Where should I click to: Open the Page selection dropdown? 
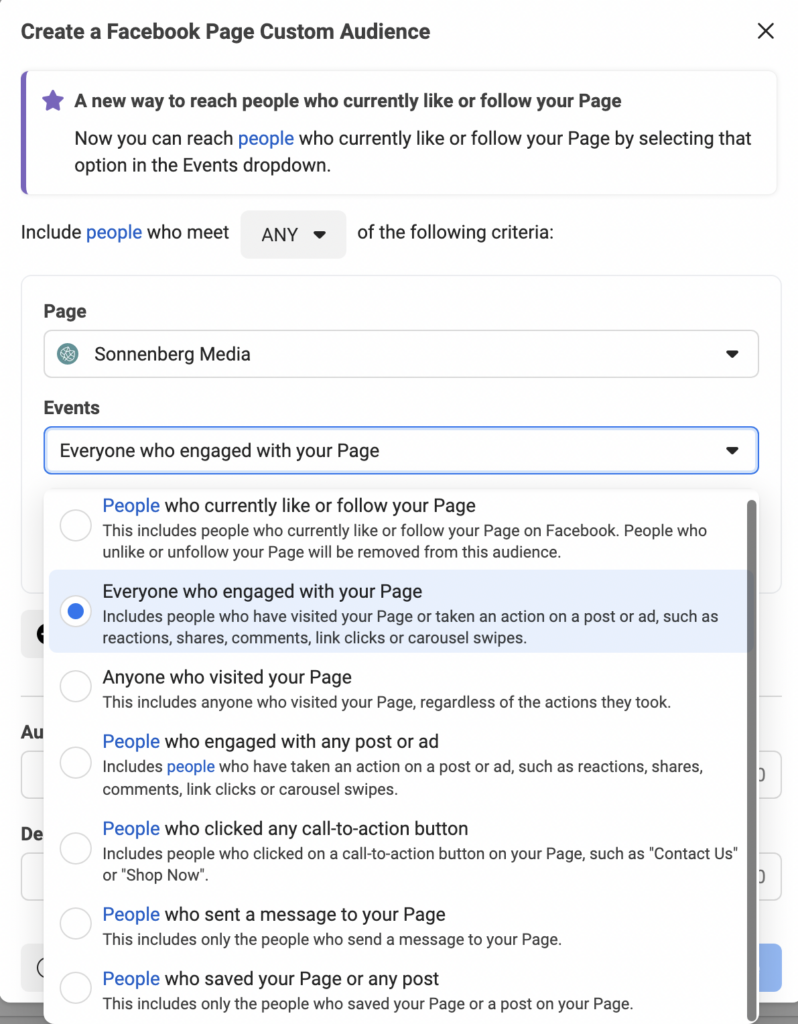tap(733, 354)
